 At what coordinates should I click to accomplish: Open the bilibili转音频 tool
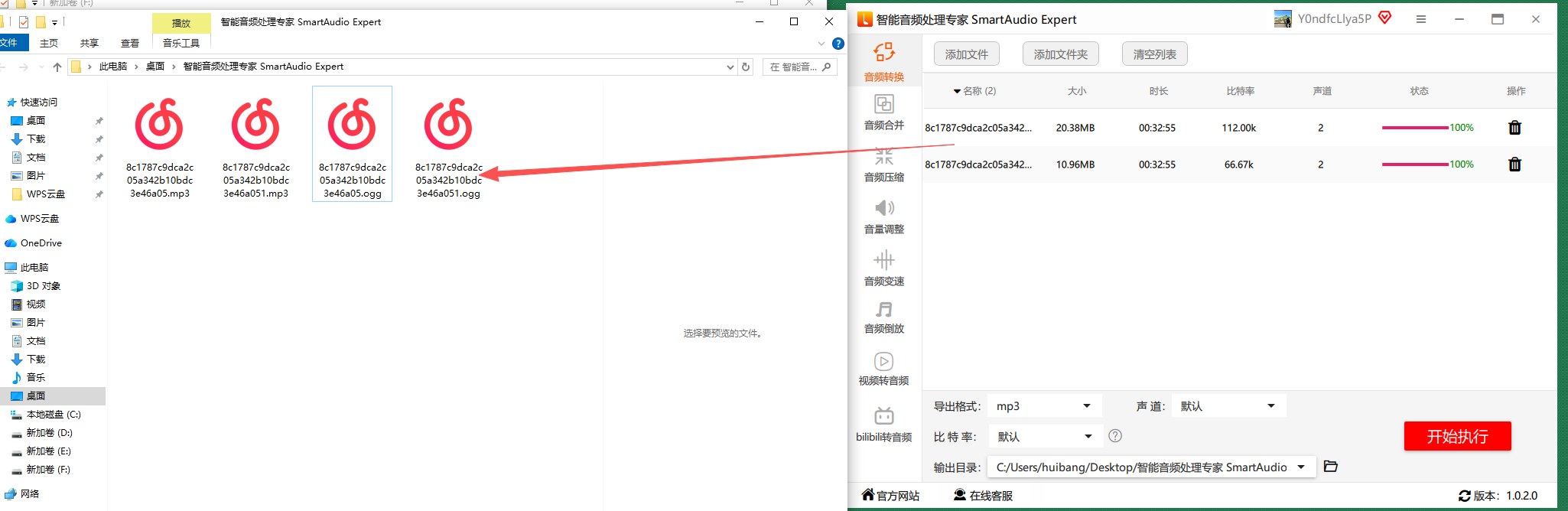[884, 425]
